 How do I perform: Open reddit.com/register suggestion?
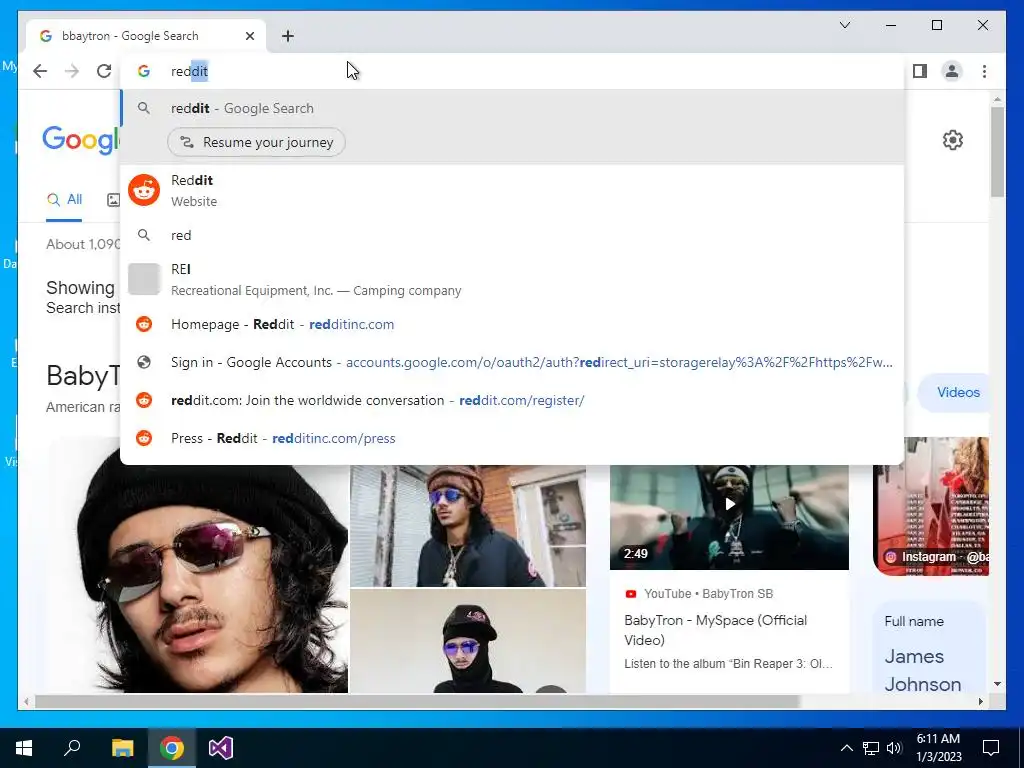[x=512, y=400]
